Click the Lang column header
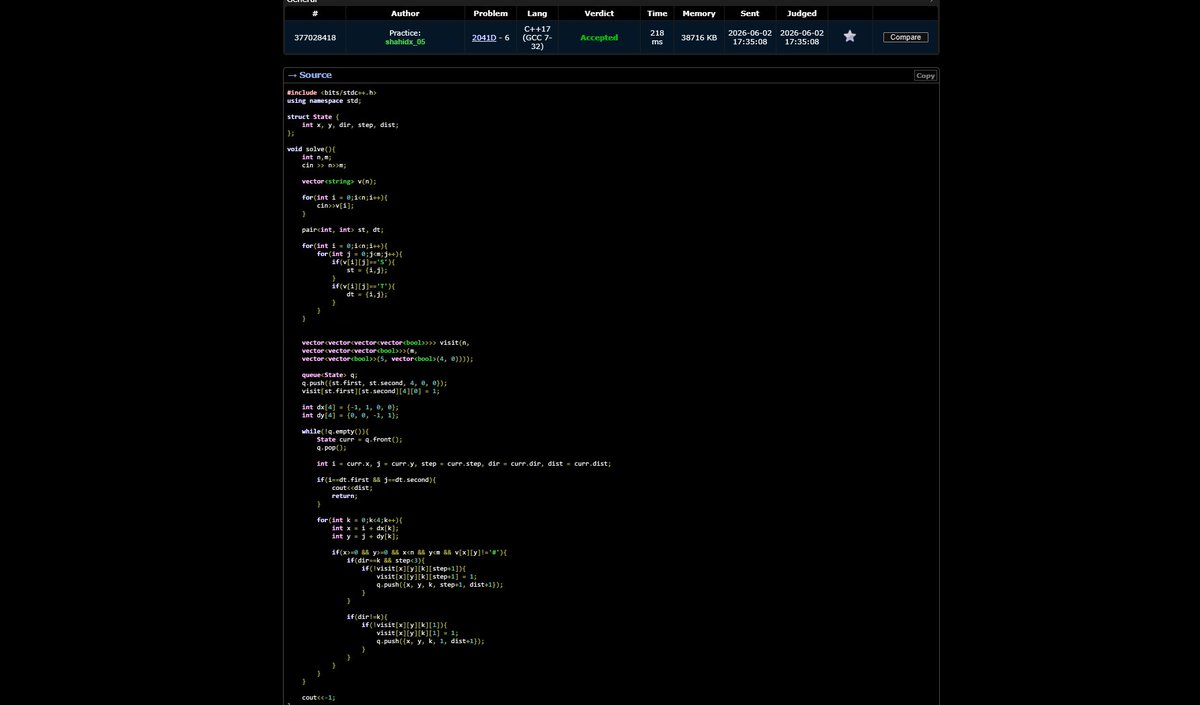 pos(537,14)
